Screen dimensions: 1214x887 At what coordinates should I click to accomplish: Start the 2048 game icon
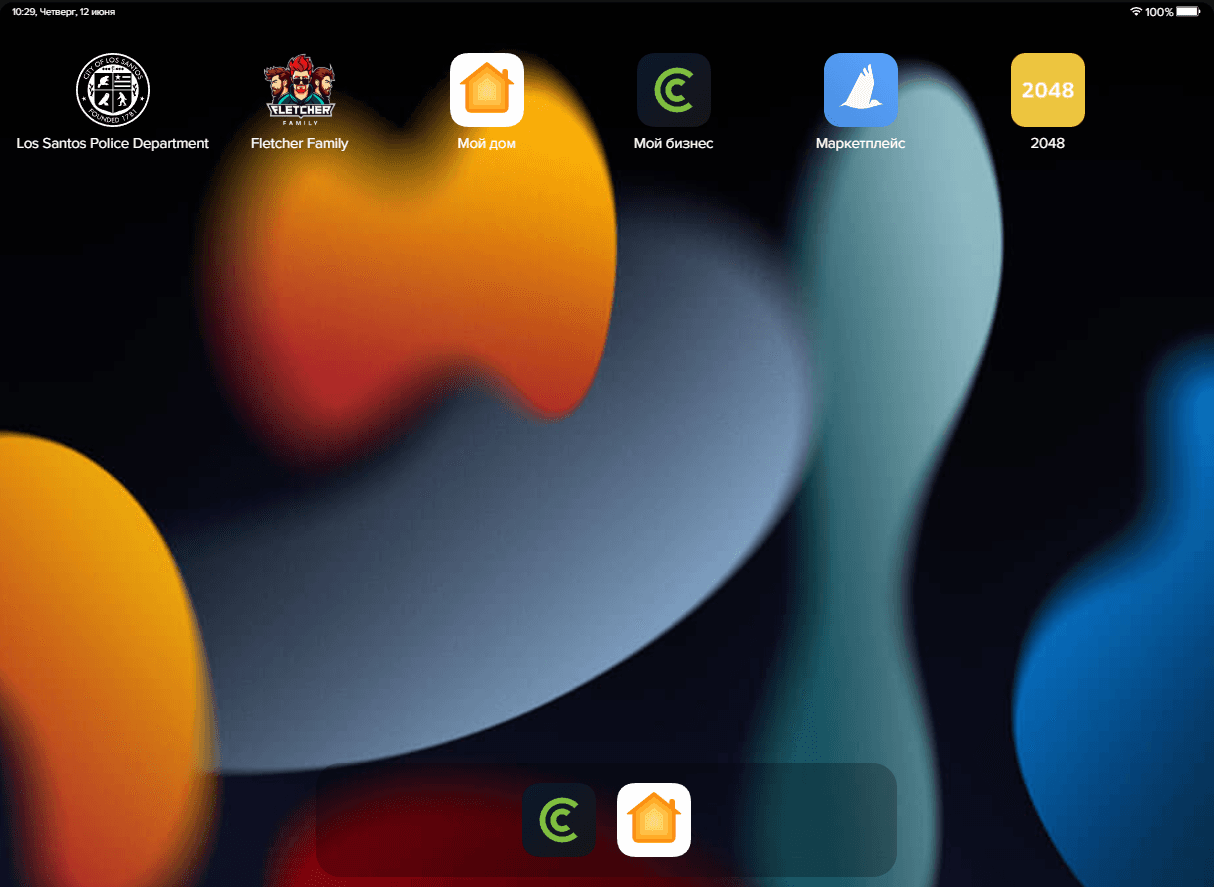(1047, 90)
